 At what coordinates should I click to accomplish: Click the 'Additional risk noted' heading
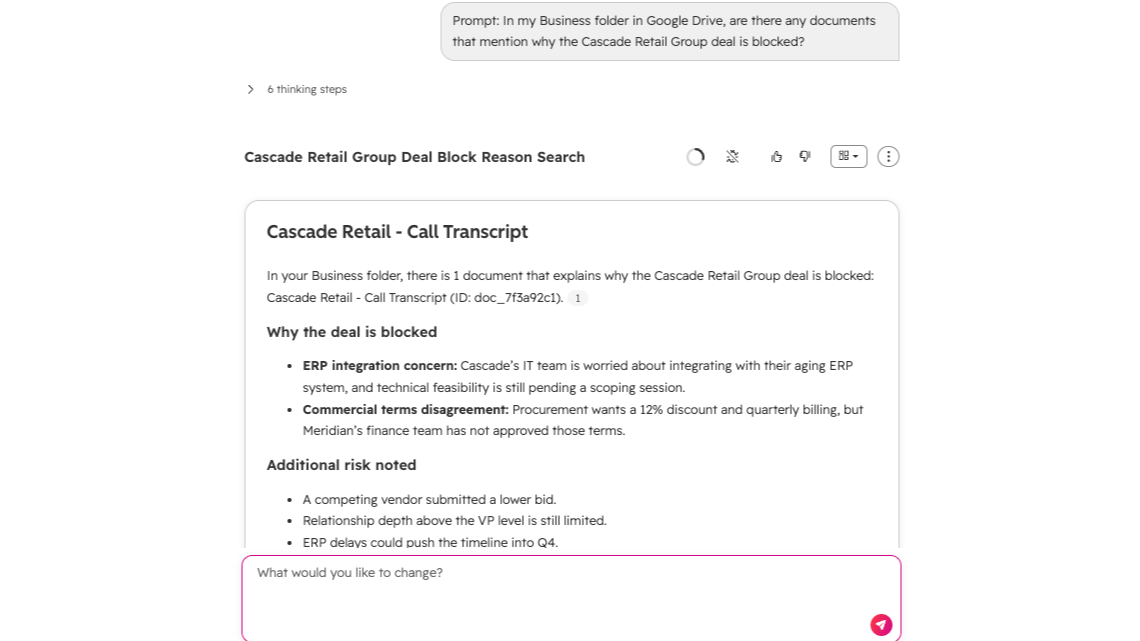point(341,465)
